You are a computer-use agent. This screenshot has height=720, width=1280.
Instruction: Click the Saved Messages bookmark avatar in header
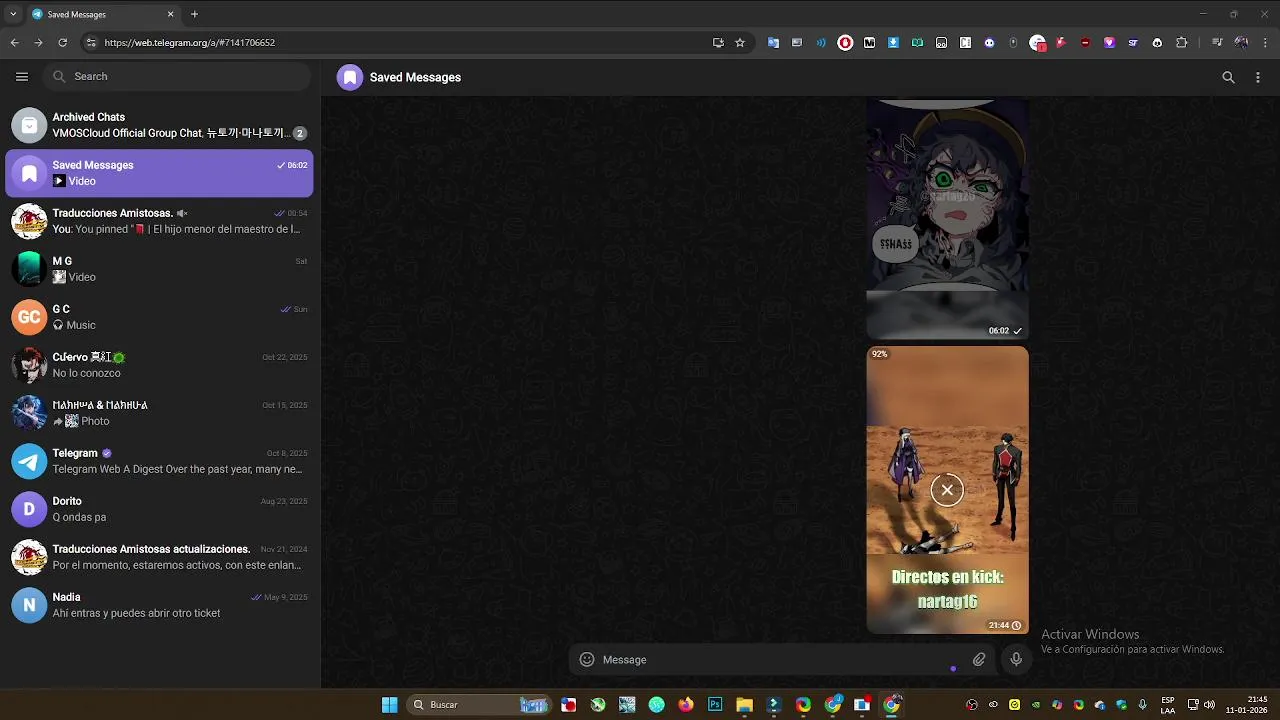[x=350, y=77]
